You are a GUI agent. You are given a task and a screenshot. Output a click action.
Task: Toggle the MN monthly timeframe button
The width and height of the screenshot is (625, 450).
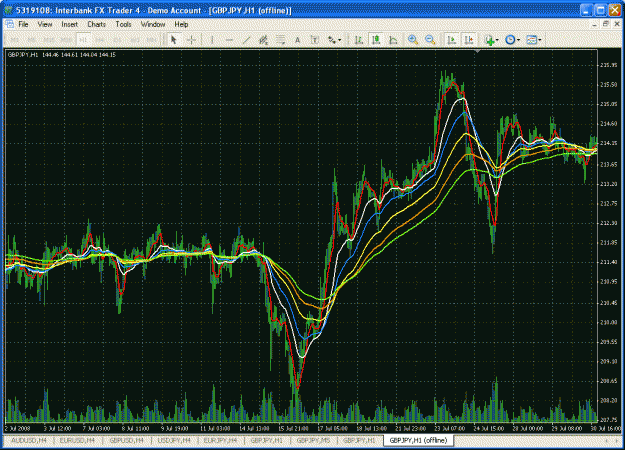[151, 40]
